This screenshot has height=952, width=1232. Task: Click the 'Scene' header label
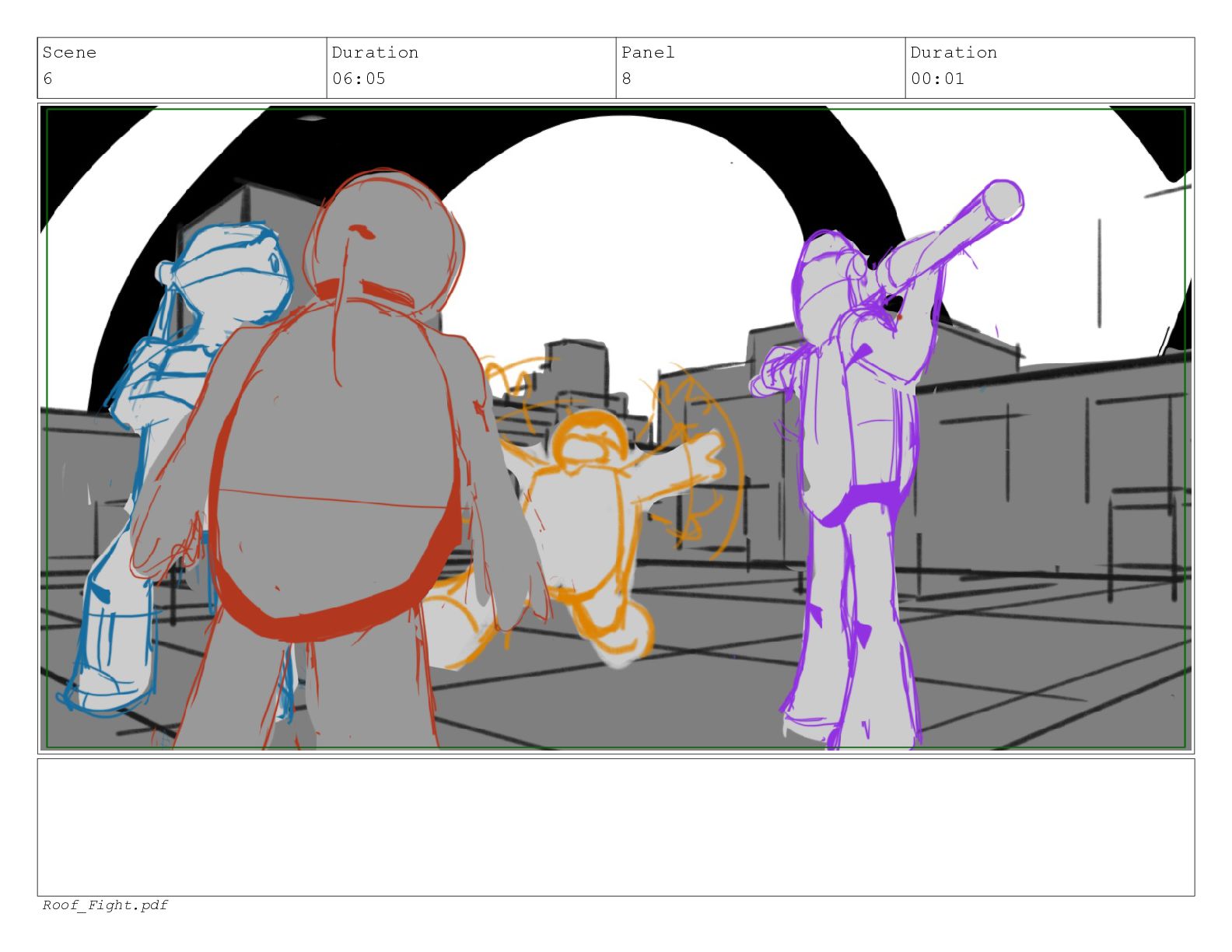(69, 53)
